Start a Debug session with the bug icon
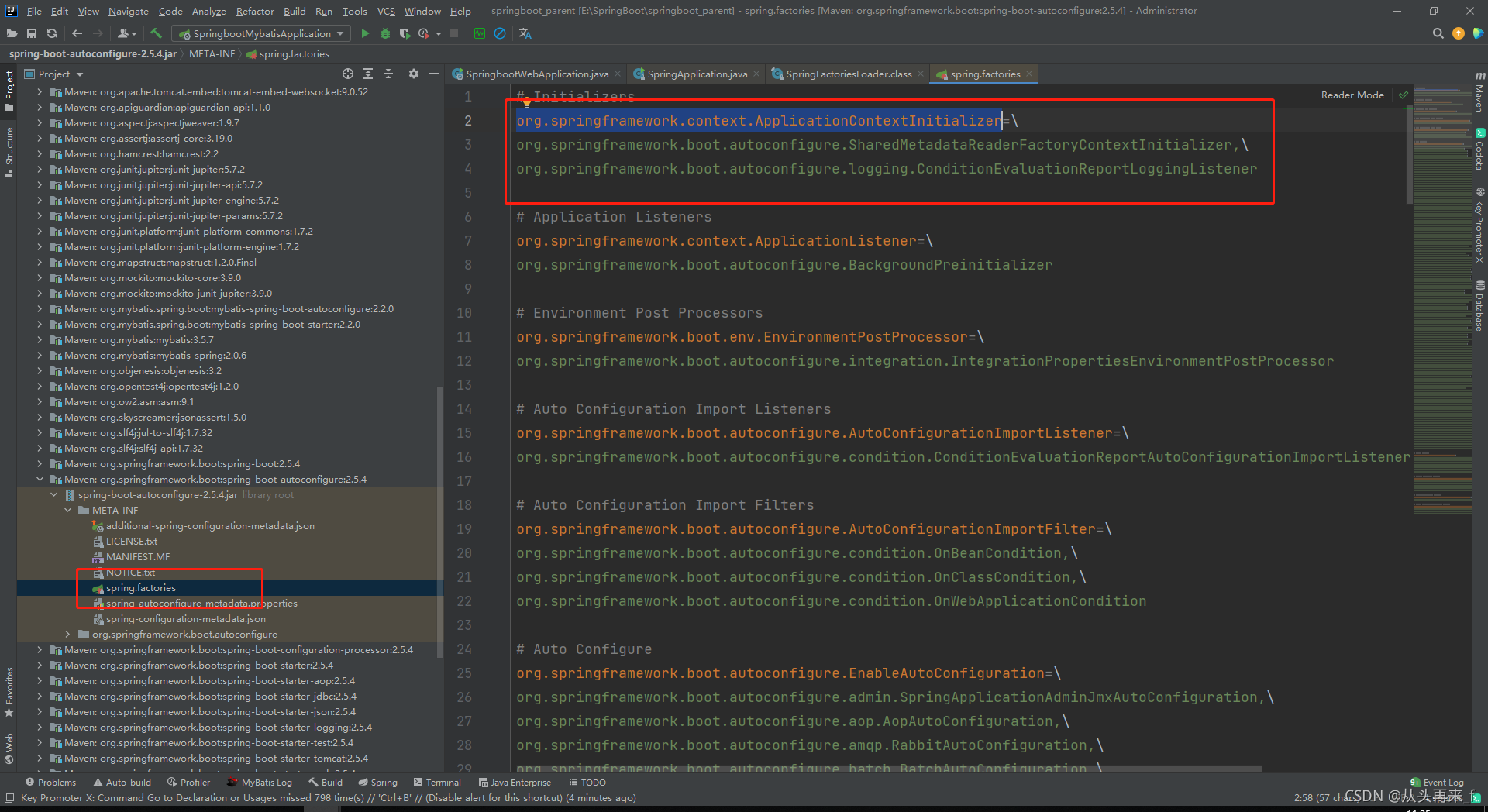Viewport: 1488px width, 812px height. pyautogui.click(x=385, y=33)
